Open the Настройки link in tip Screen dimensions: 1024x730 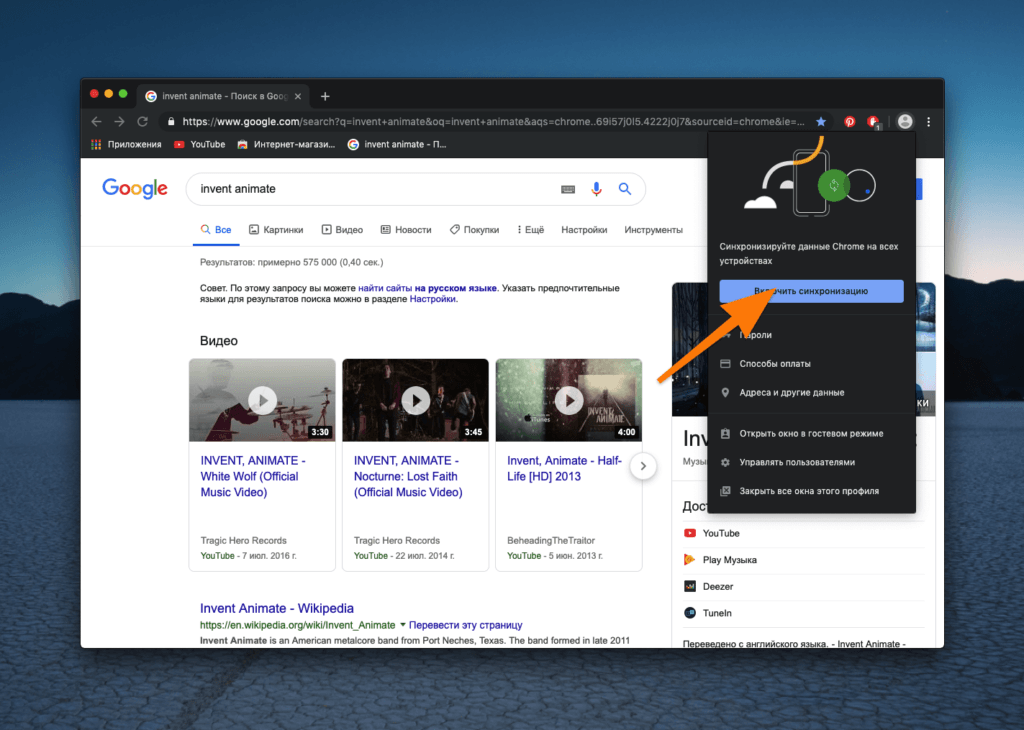(x=432, y=299)
